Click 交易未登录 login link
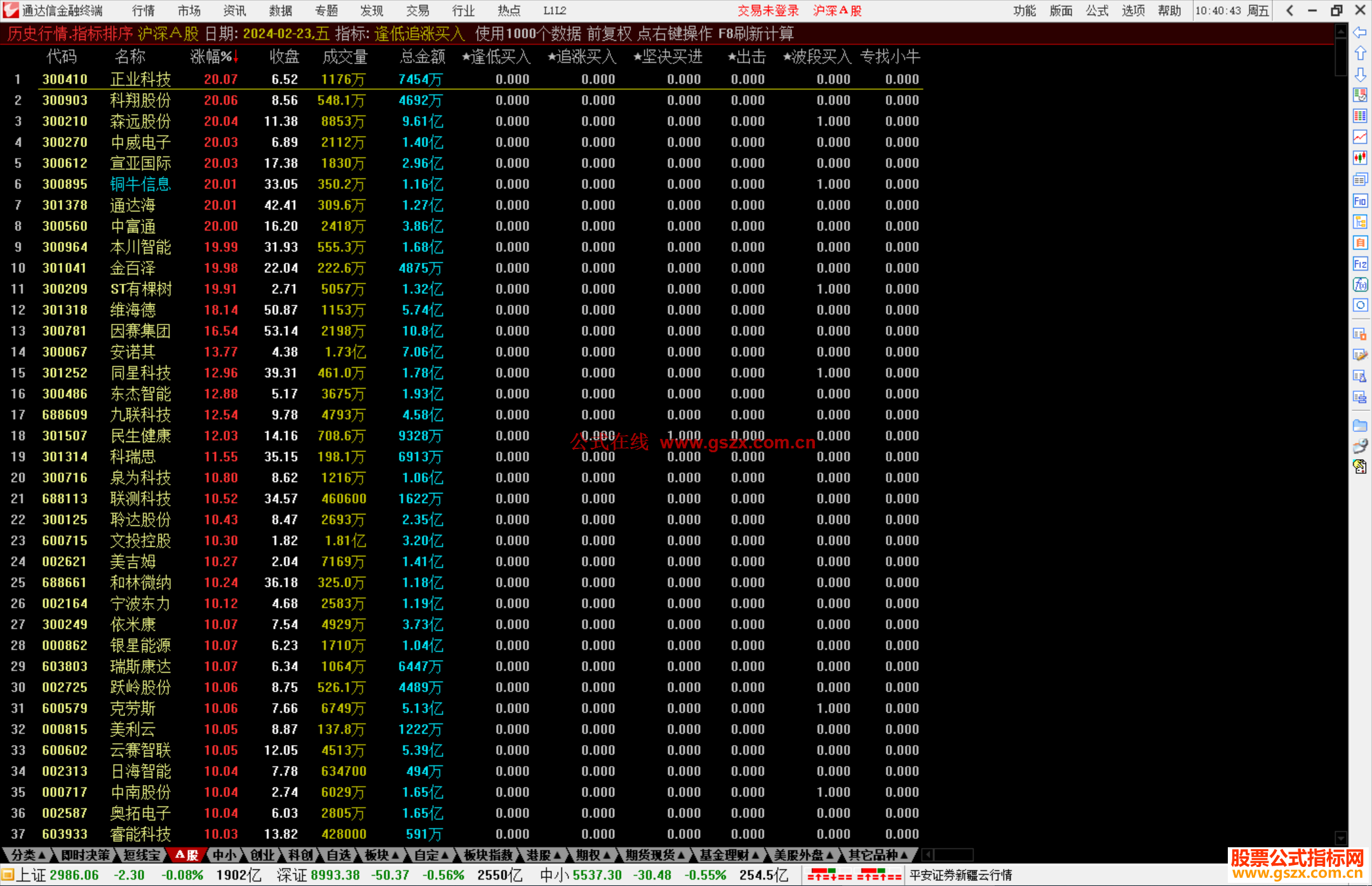The width and height of the screenshot is (1372, 886). [x=768, y=11]
